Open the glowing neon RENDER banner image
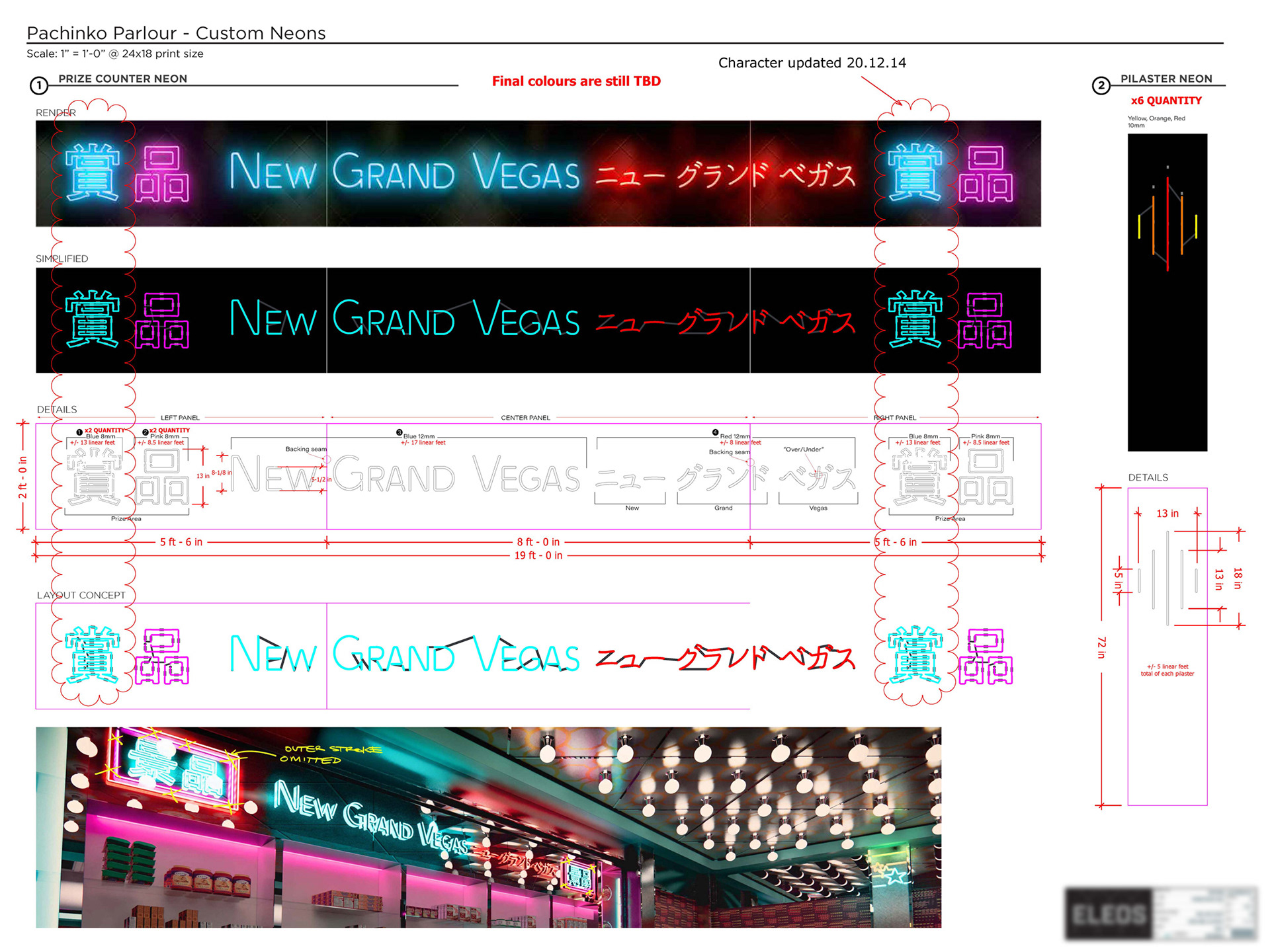Screen dimensions: 1270x952 point(538,174)
